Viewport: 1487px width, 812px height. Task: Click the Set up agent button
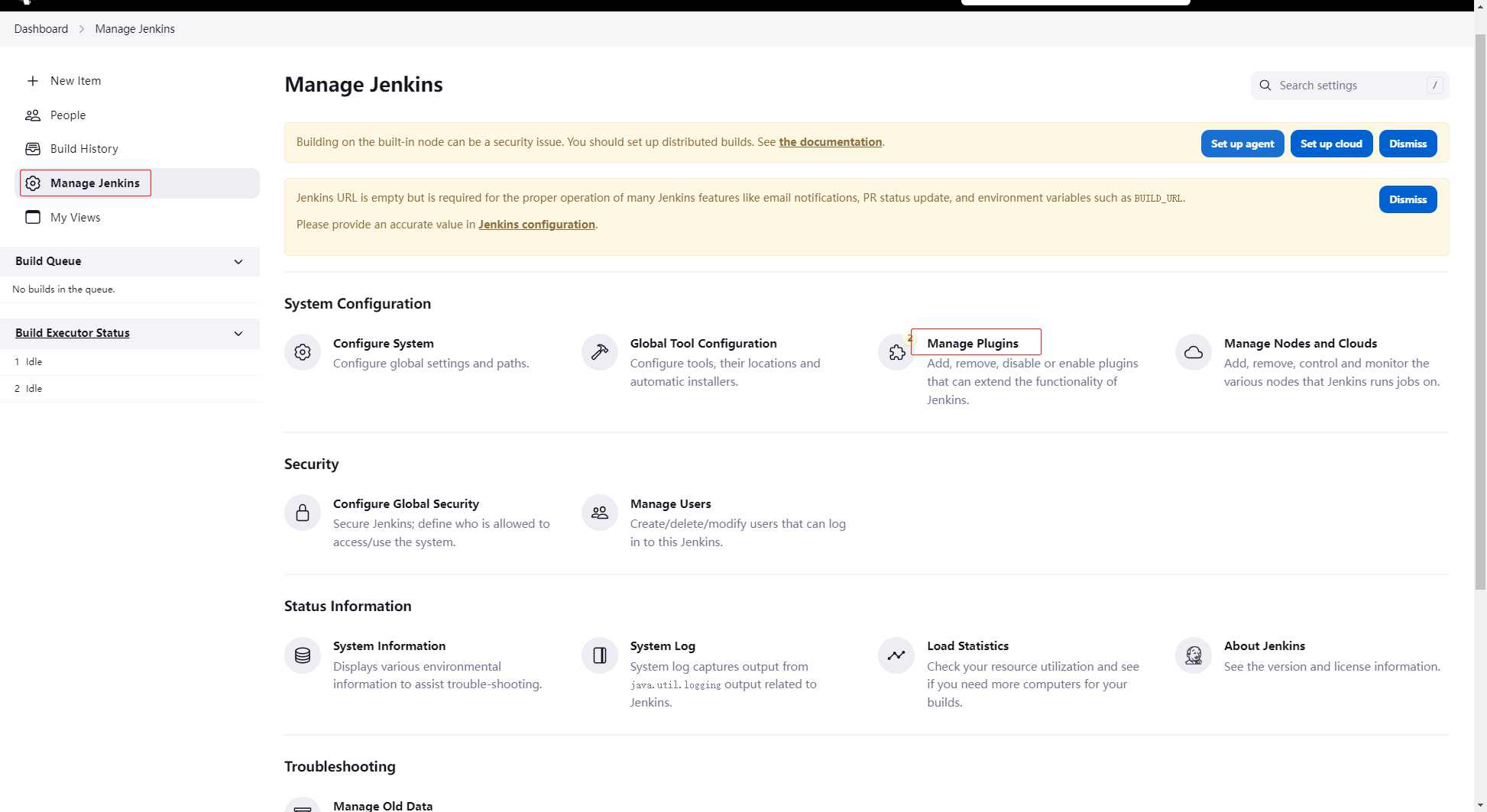[x=1242, y=144]
